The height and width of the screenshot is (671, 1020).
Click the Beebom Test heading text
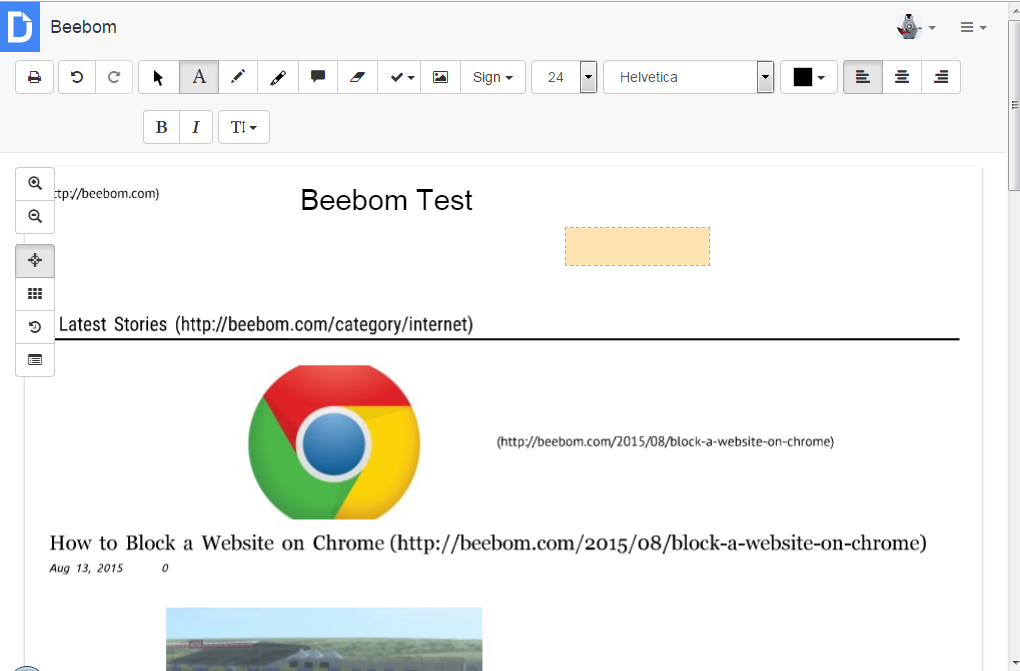[386, 200]
